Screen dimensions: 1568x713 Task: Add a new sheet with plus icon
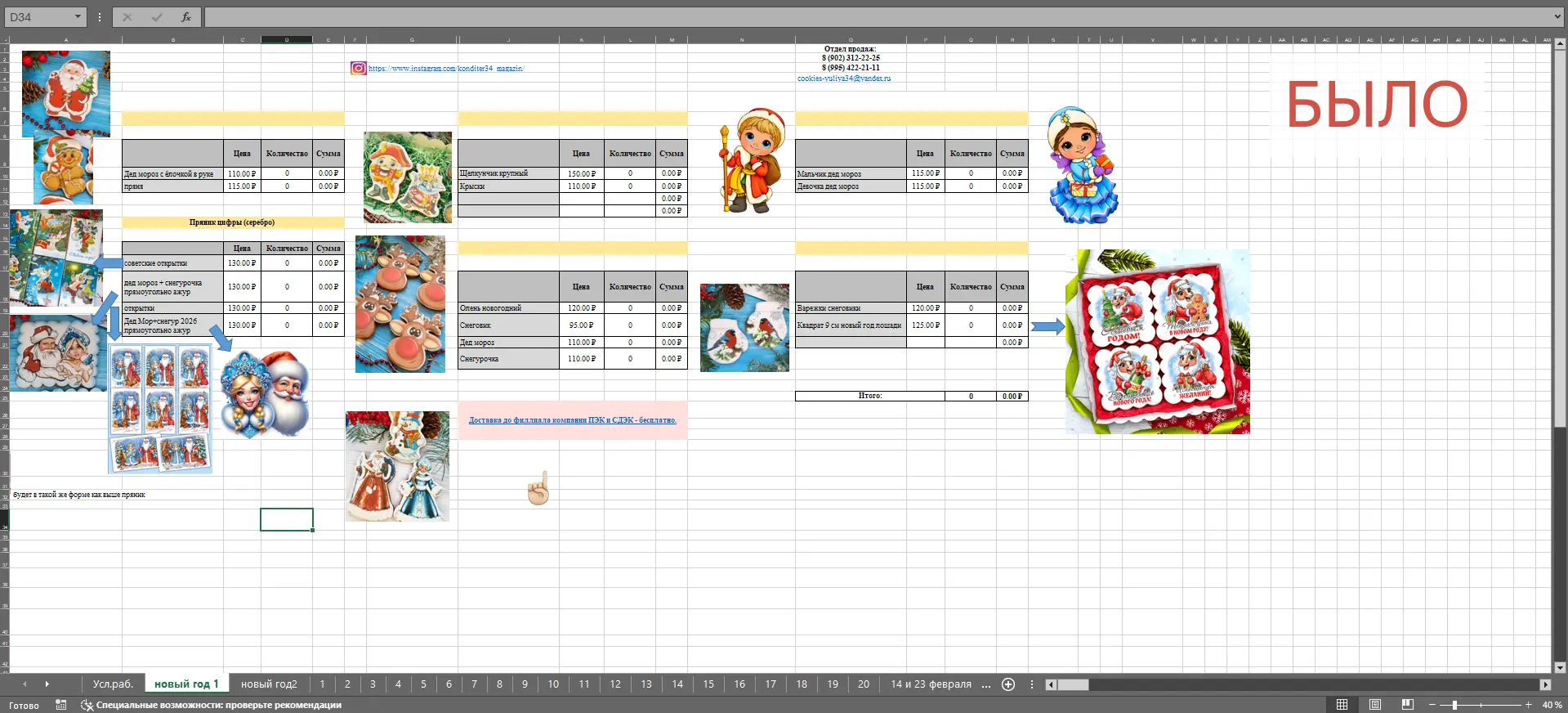(x=1008, y=684)
